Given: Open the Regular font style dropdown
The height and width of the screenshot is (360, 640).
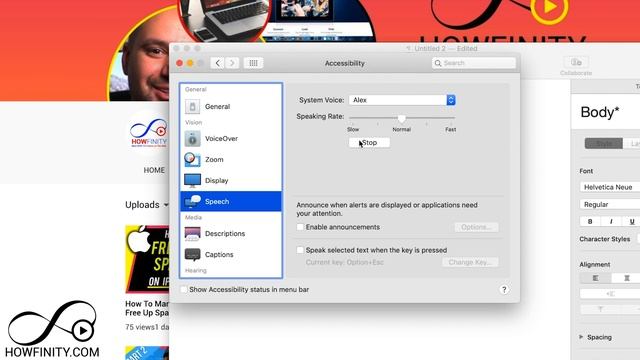Looking at the screenshot, I should coord(609,204).
